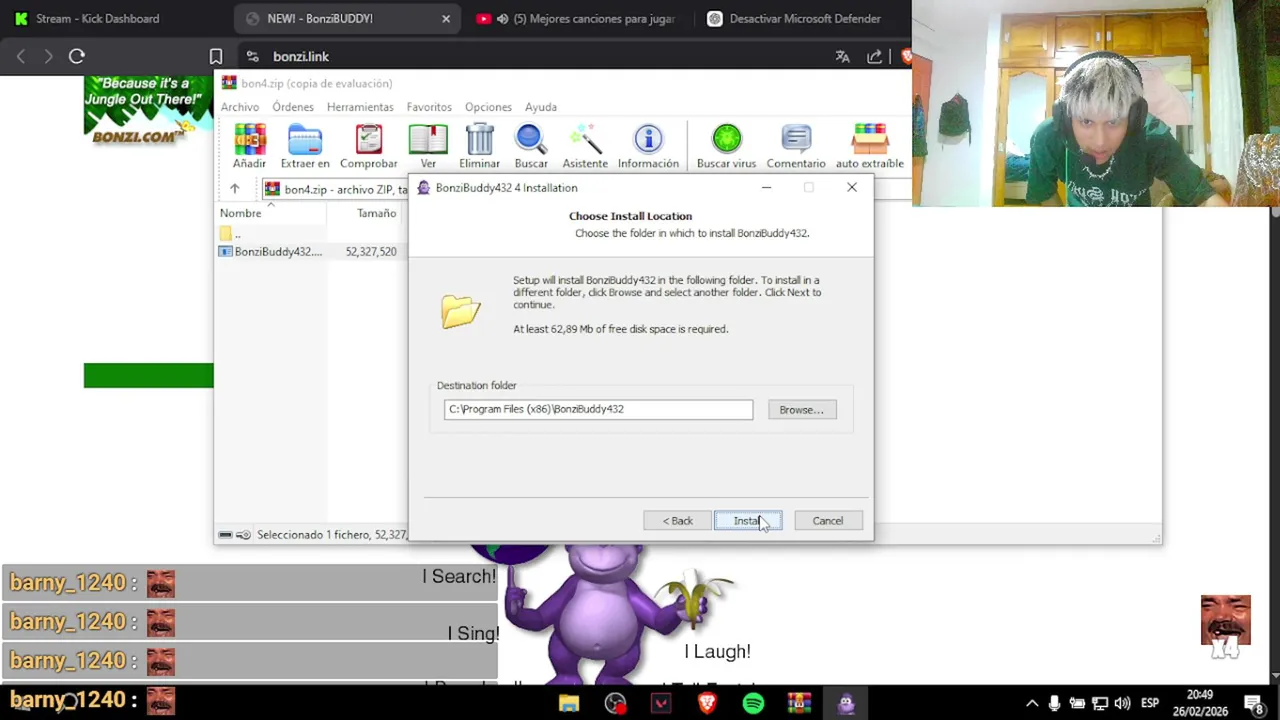Open File Explorer from the taskbar
1280x720 pixels.
(x=569, y=704)
